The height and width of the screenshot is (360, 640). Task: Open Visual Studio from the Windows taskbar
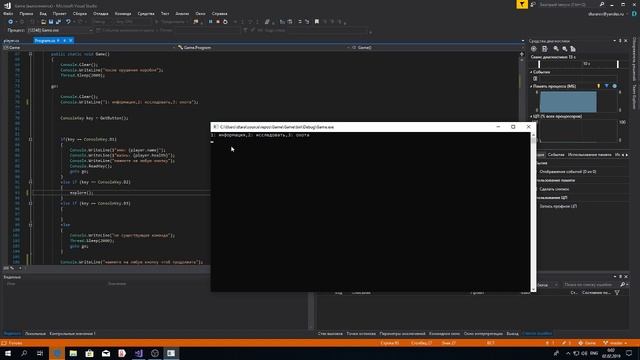click(x=138, y=353)
